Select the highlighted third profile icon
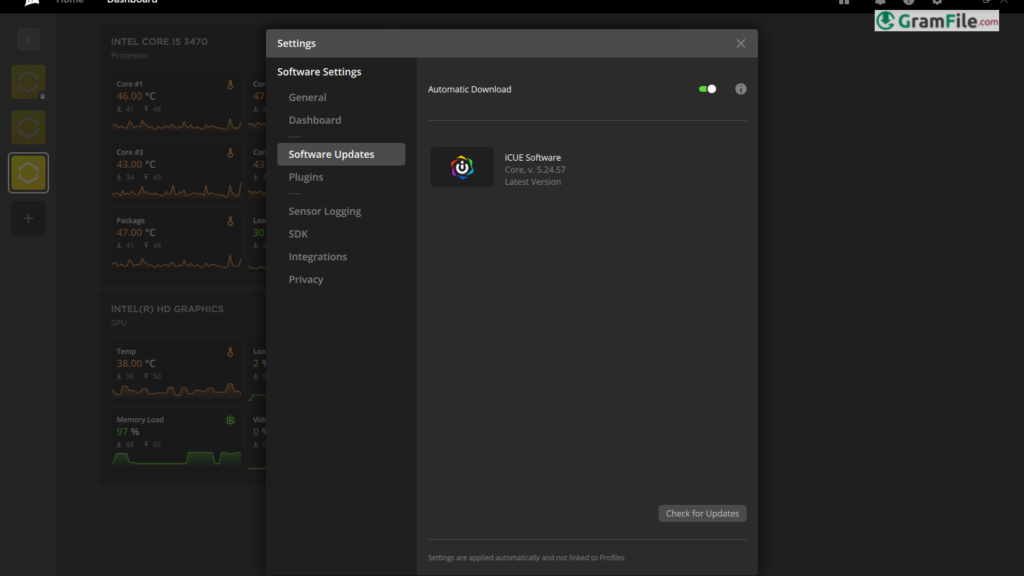Image resolution: width=1024 pixels, height=576 pixels. pyautogui.click(x=28, y=173)
